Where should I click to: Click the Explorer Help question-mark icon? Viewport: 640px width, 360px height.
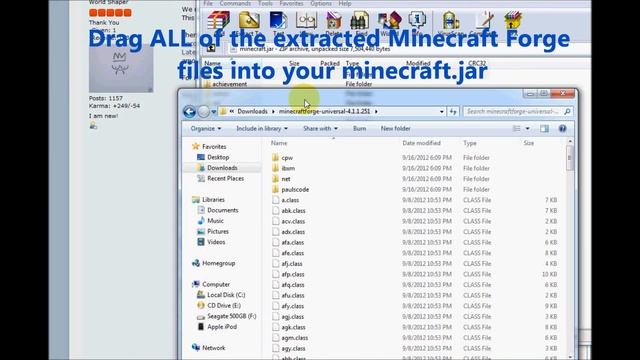(x=562, y=129)
